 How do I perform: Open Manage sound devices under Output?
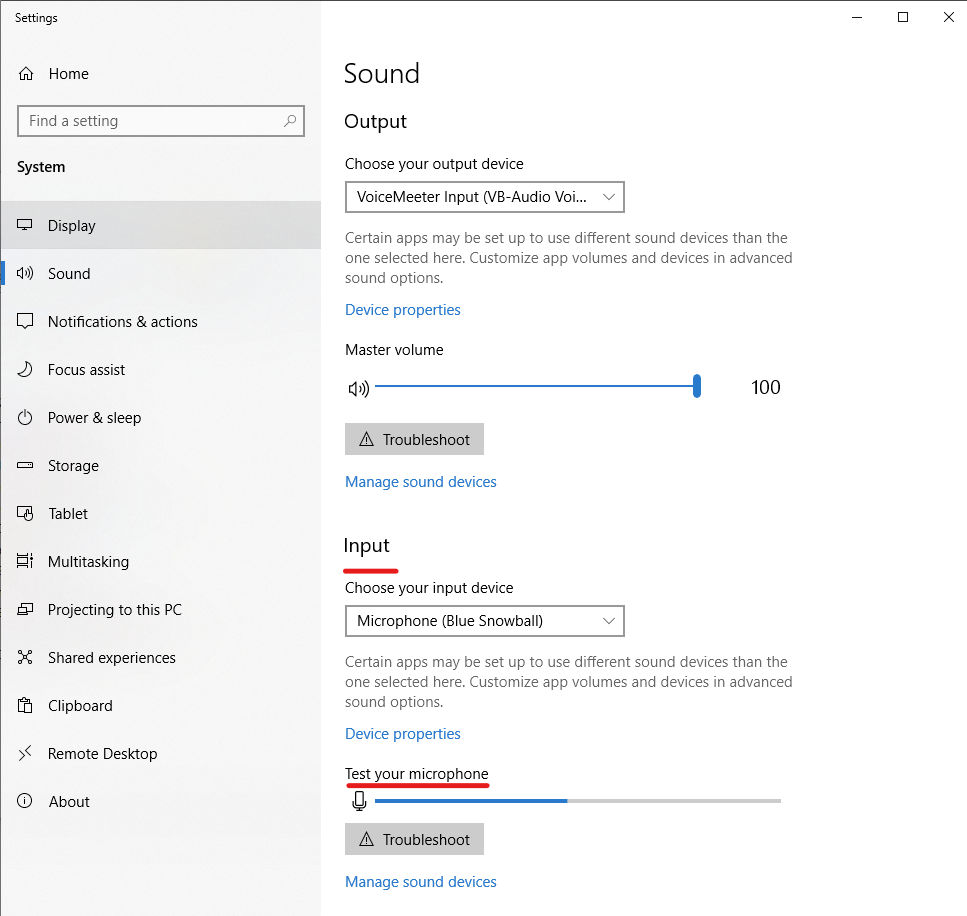click(x=421, y=482)
